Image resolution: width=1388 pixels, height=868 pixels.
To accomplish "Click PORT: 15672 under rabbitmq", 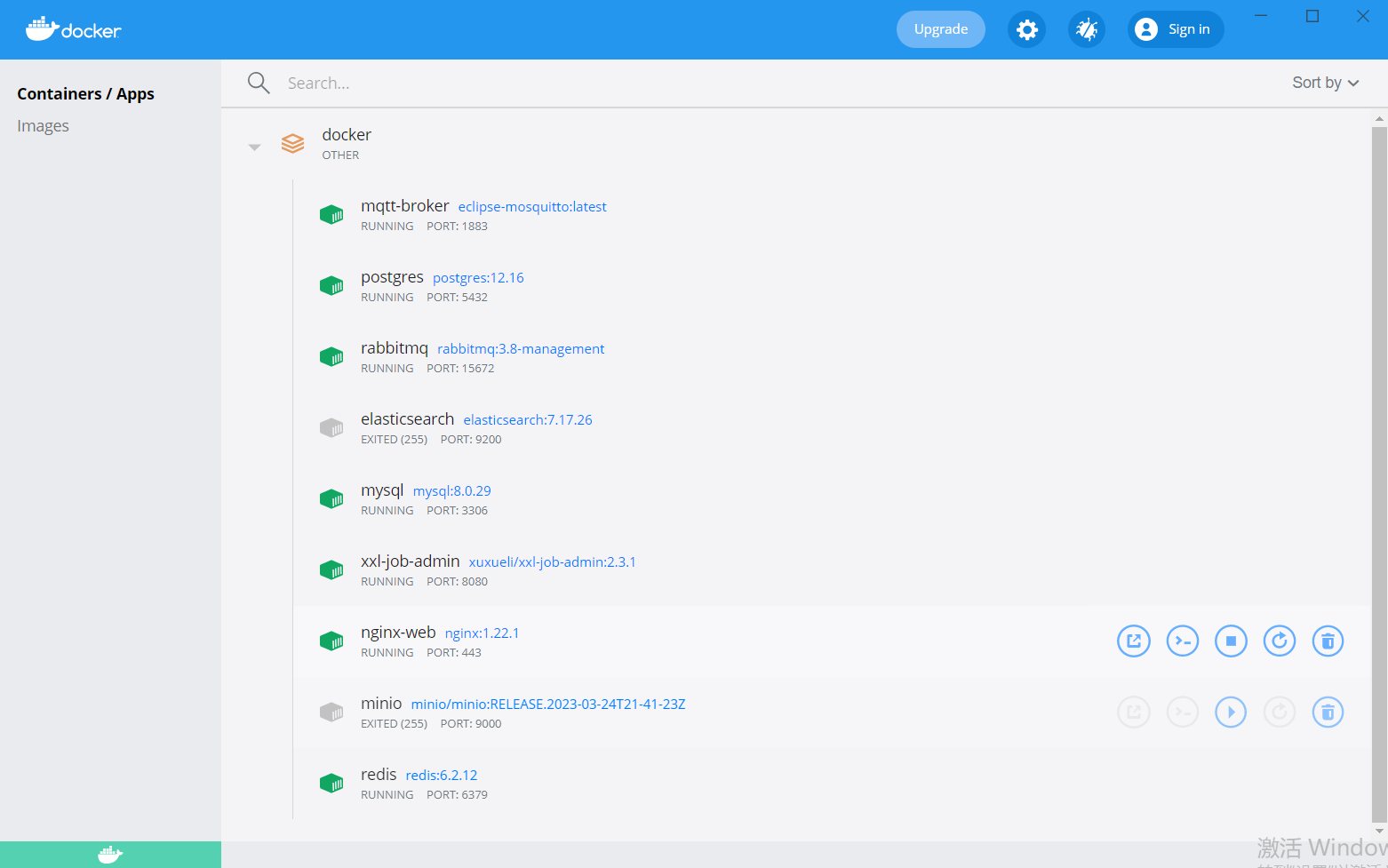I will click(x=460, y=368).
